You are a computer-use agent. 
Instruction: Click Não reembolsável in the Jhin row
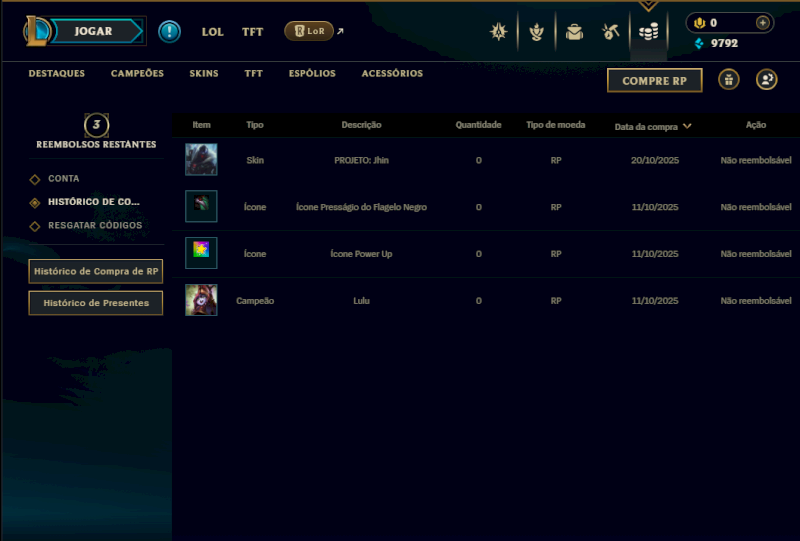coord(756,160)
